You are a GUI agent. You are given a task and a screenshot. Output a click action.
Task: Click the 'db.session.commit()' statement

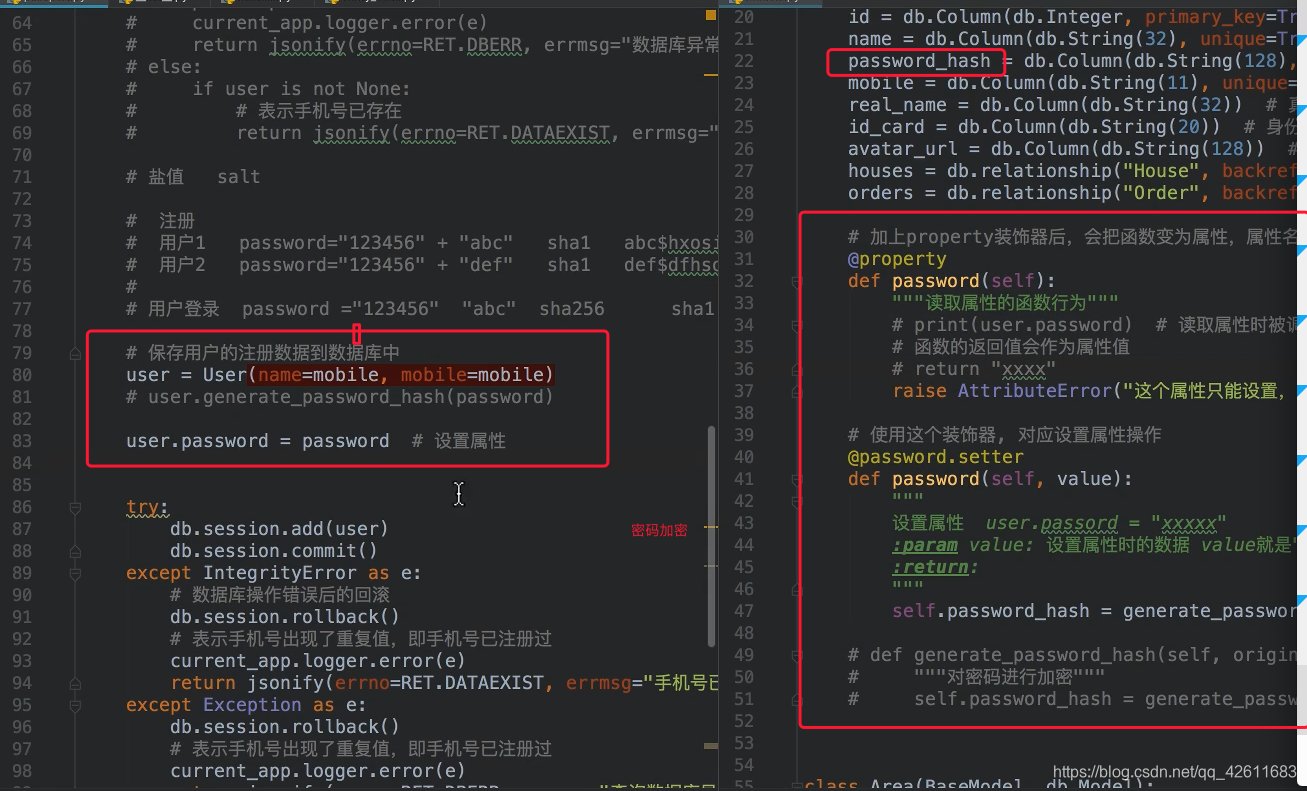pyautogui.click(x=274, y=551)
